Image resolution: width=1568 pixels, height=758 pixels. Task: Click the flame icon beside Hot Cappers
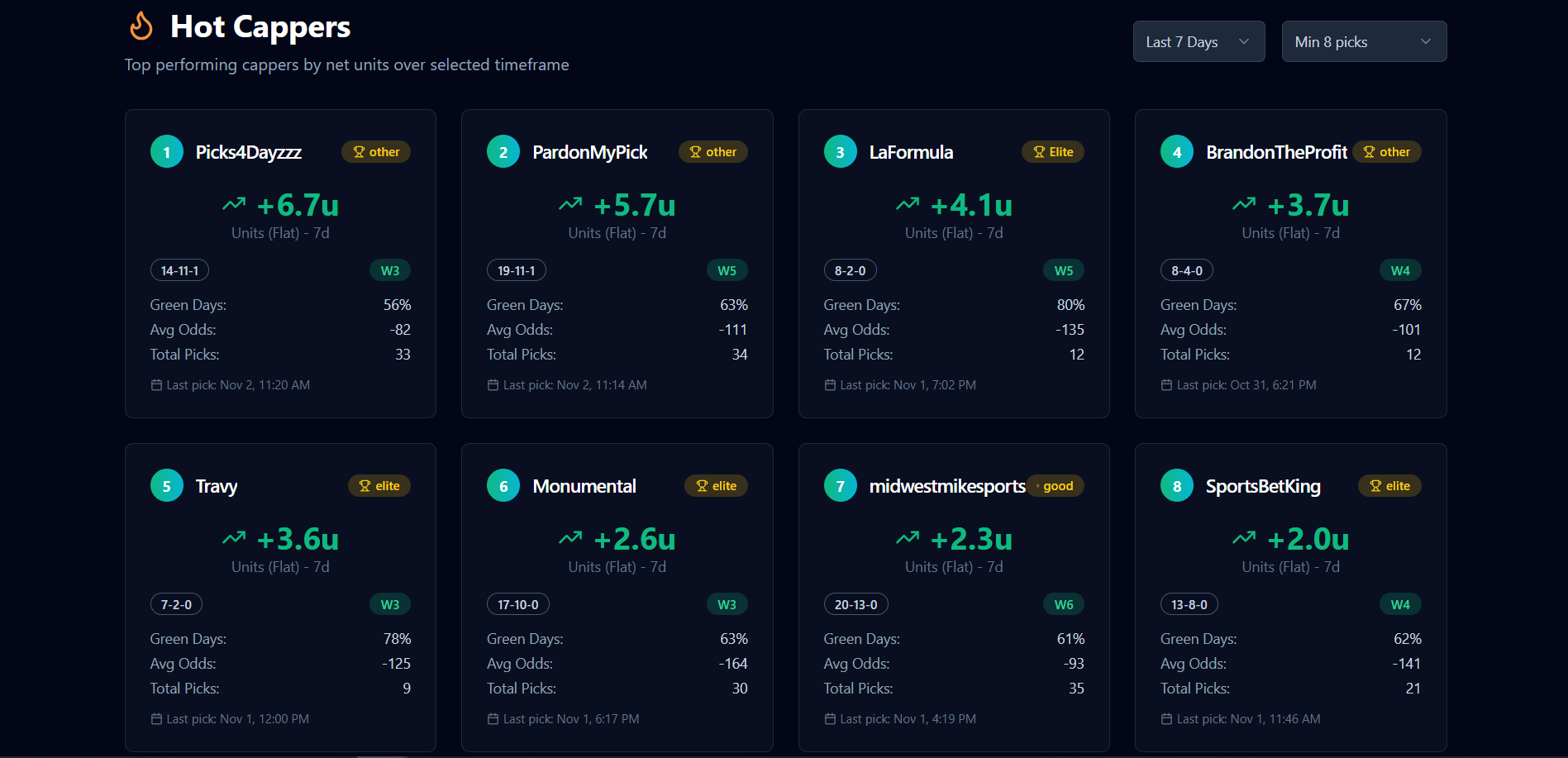coord(141,26)
